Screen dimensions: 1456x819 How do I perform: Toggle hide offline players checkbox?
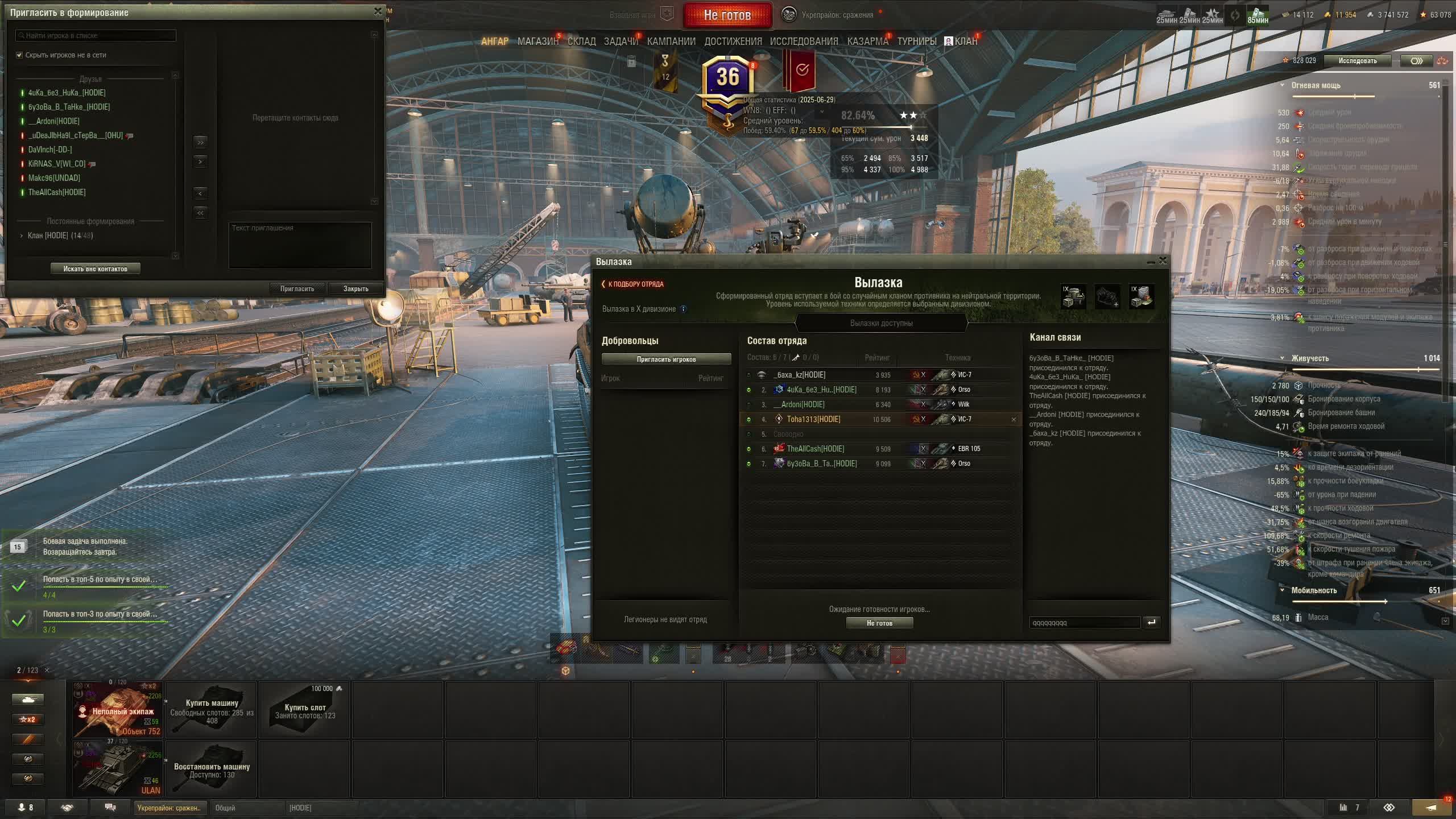19,55
